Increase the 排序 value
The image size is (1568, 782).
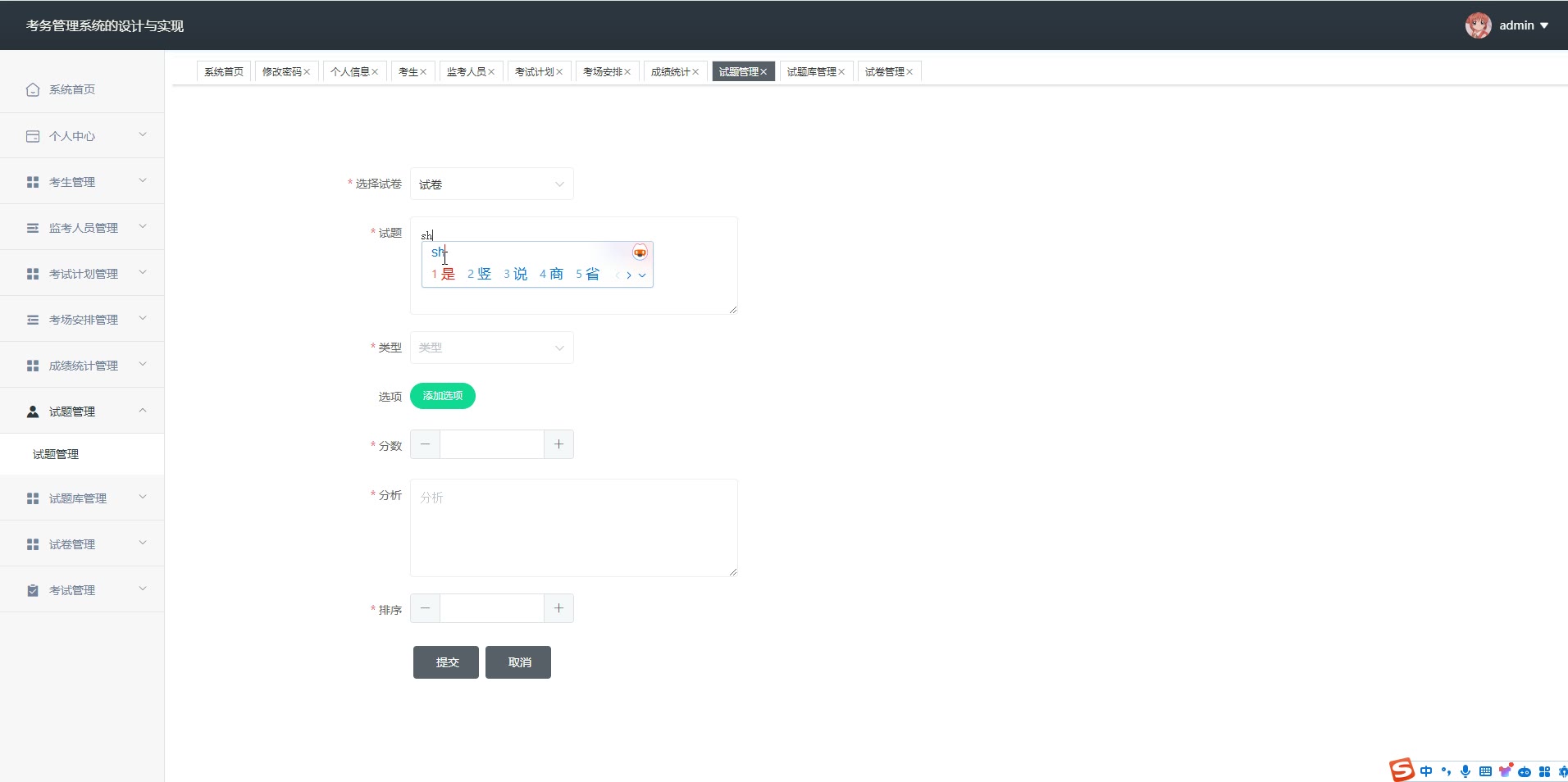pyautogui.click(x=558, y=608)
